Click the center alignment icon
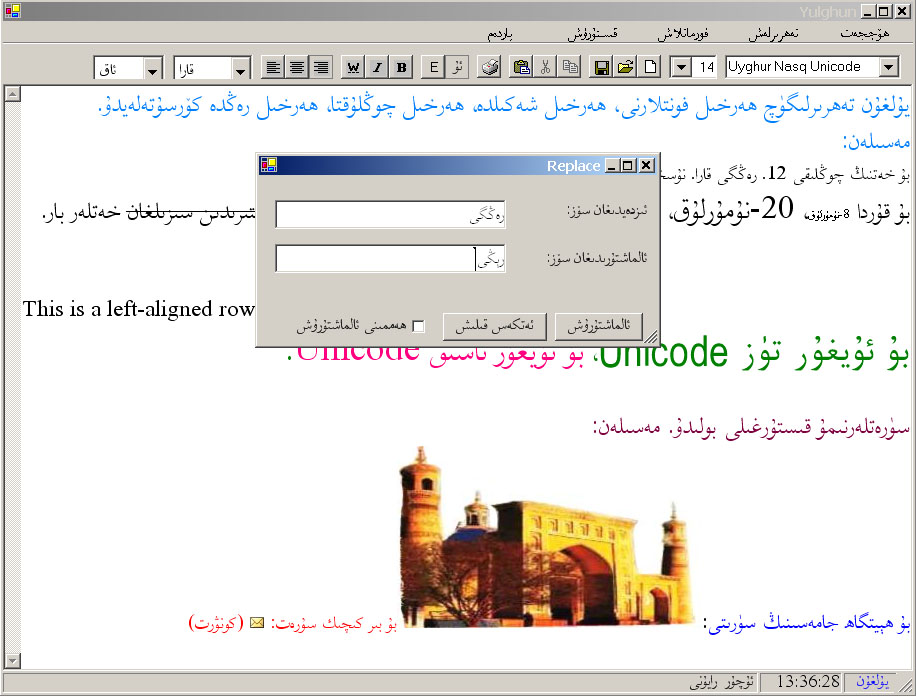The image size is (916, 696). [297, 68]
